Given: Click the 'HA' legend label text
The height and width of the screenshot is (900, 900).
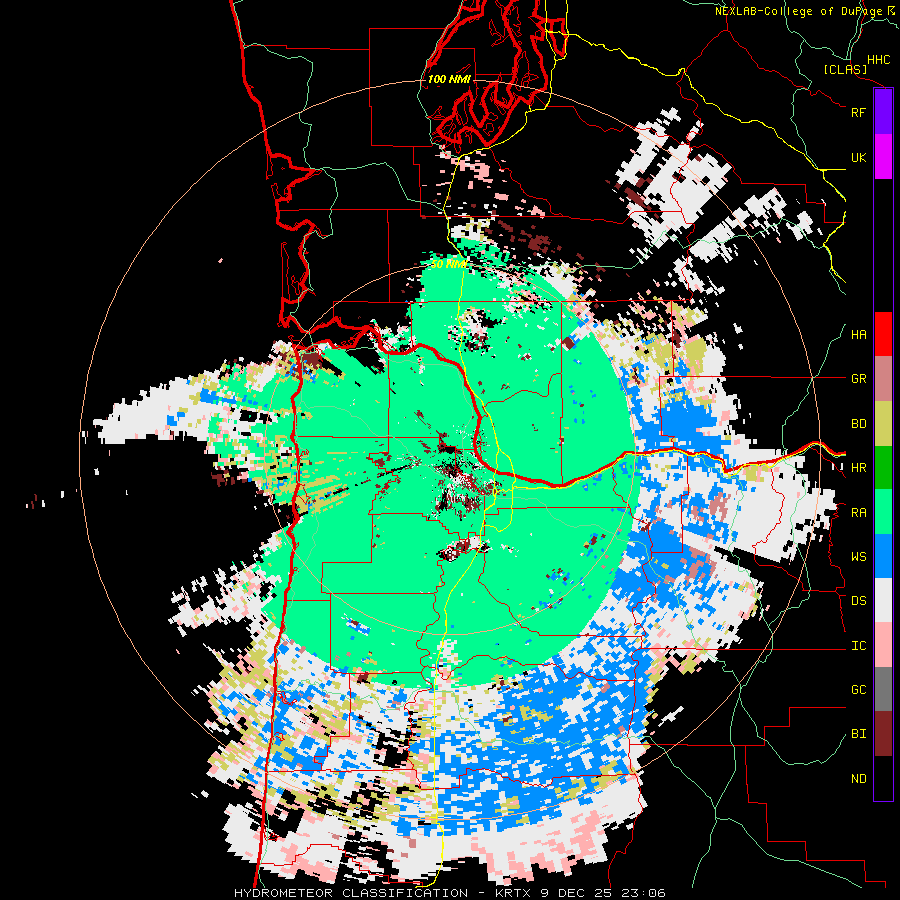Looking at the screenshot, I should click(x=858, y=335).
